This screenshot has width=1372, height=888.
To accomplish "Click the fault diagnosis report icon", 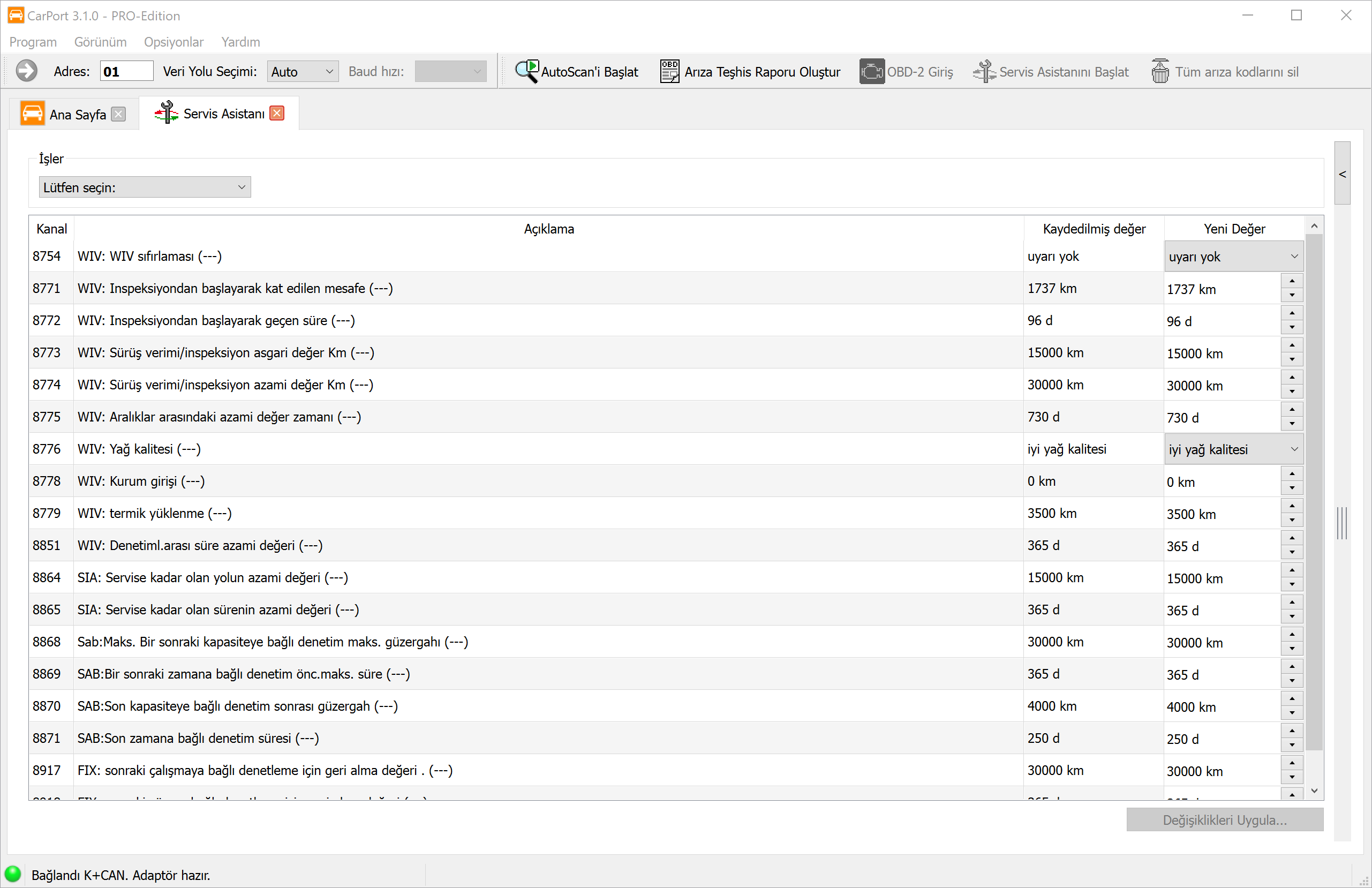I will click(x=669, y=72).
